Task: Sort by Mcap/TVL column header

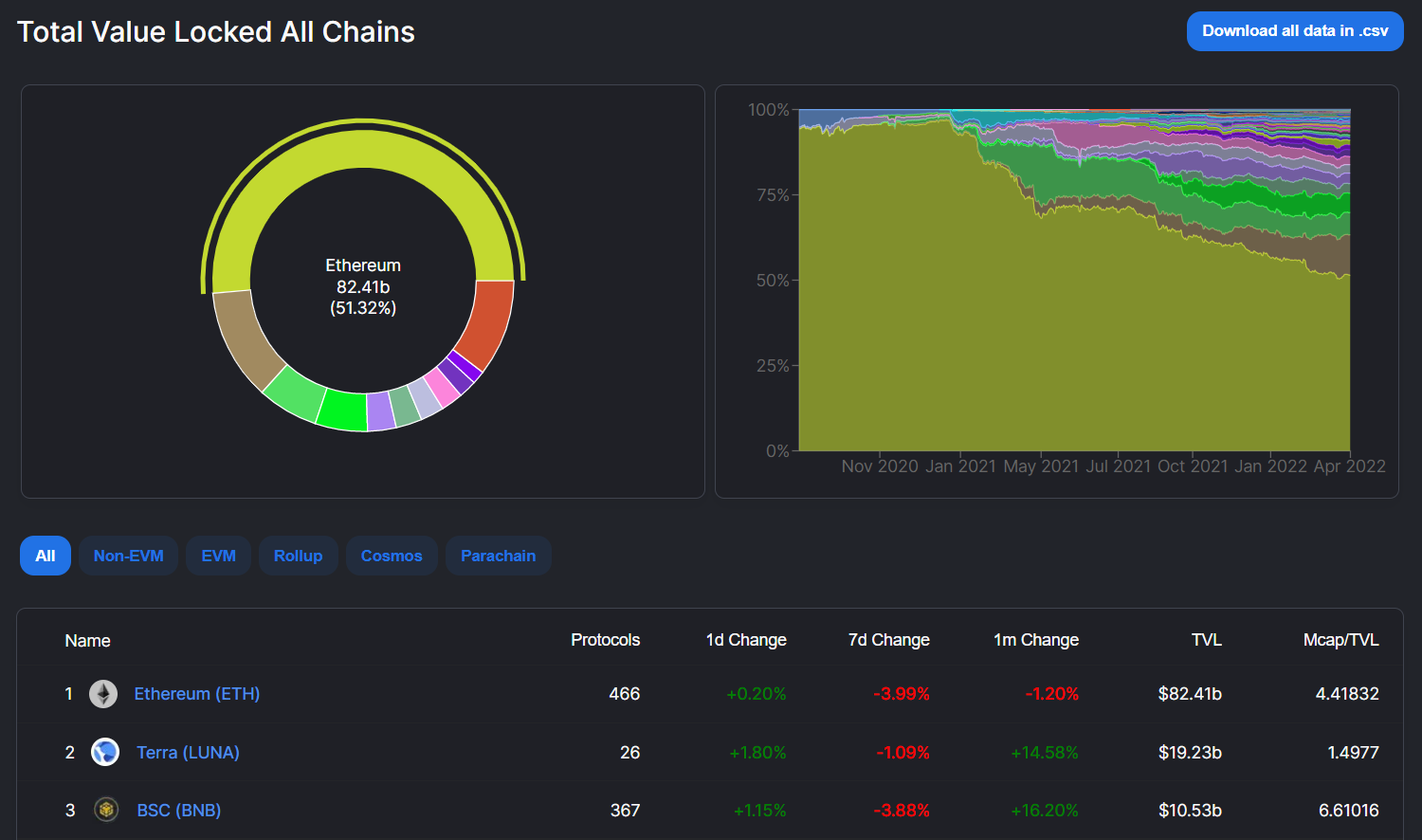Action: point(1340,640)
